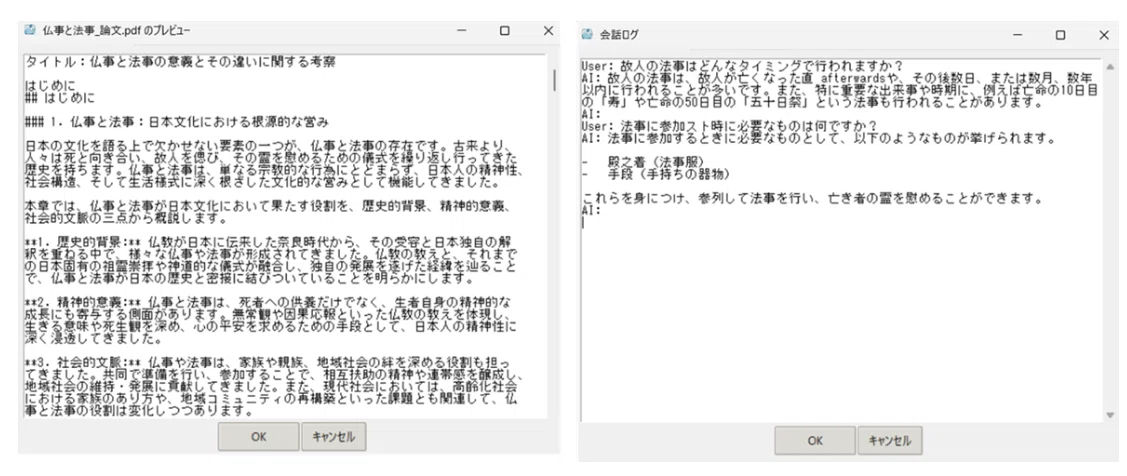Close the 会話ログ window
The width and height of the screenshot is (1127, 476).
pyautogui.click(x=1104, y=35)
